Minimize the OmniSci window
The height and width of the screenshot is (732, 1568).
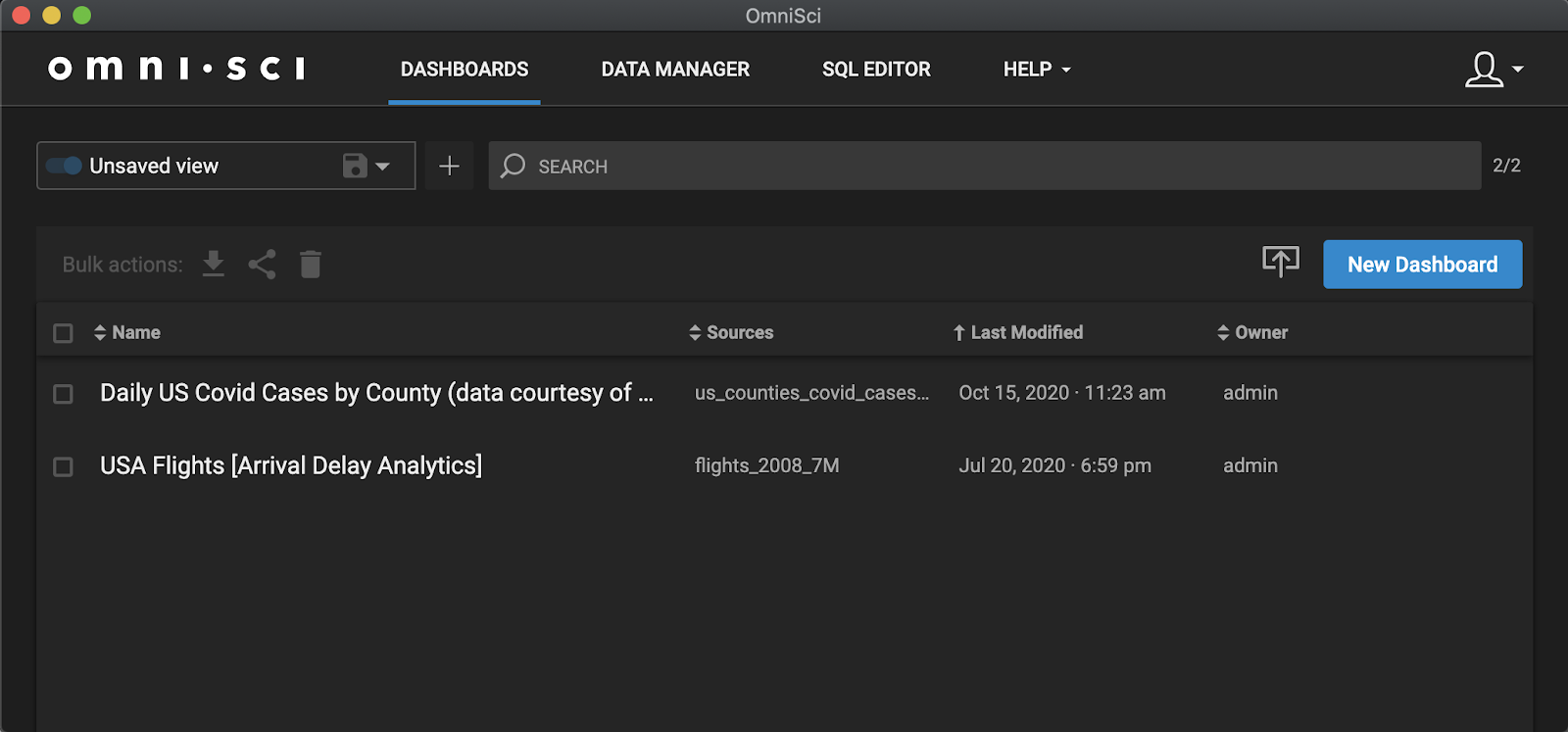tap(51, 15)
